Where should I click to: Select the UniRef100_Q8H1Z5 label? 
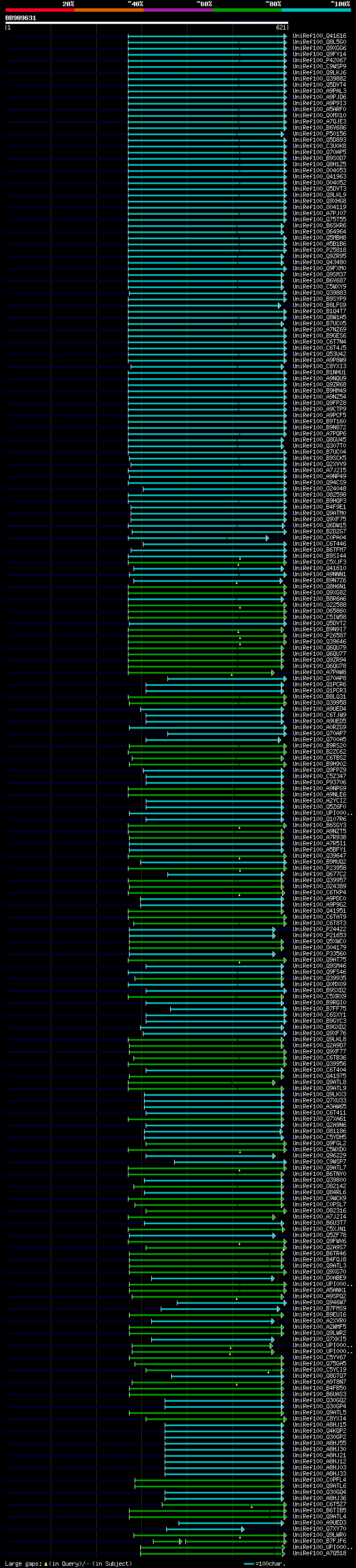(319, 164)
